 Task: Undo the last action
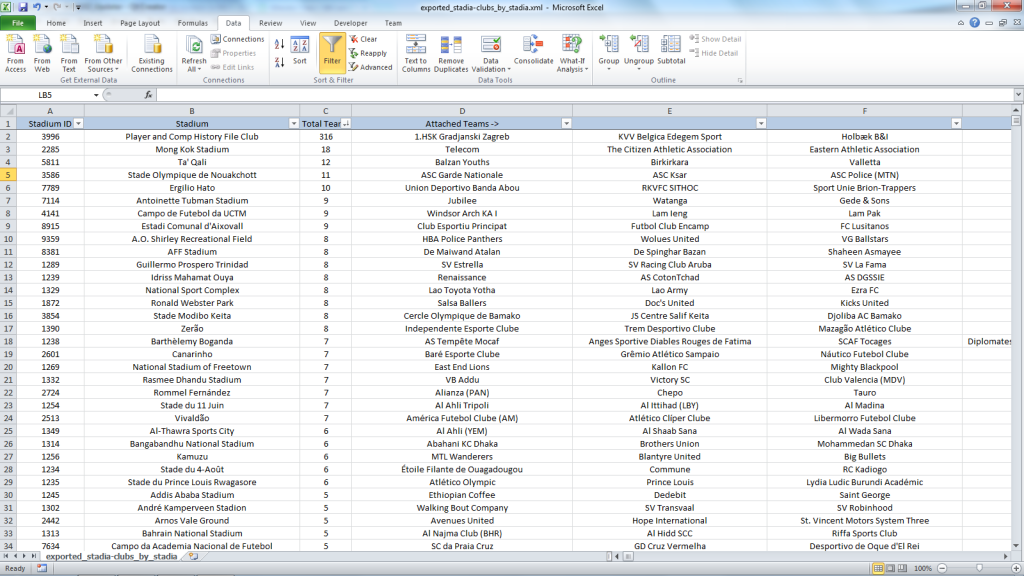point(37,7)
